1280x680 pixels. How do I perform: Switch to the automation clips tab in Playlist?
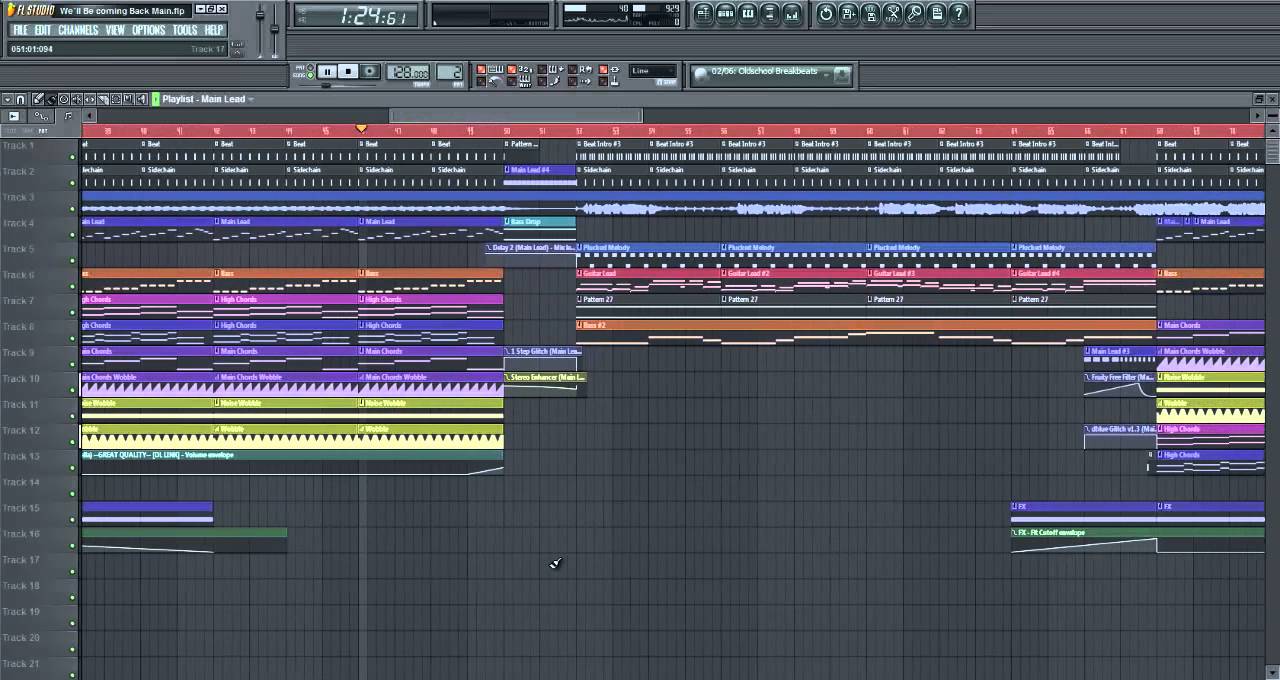click(x=41, y=116)
